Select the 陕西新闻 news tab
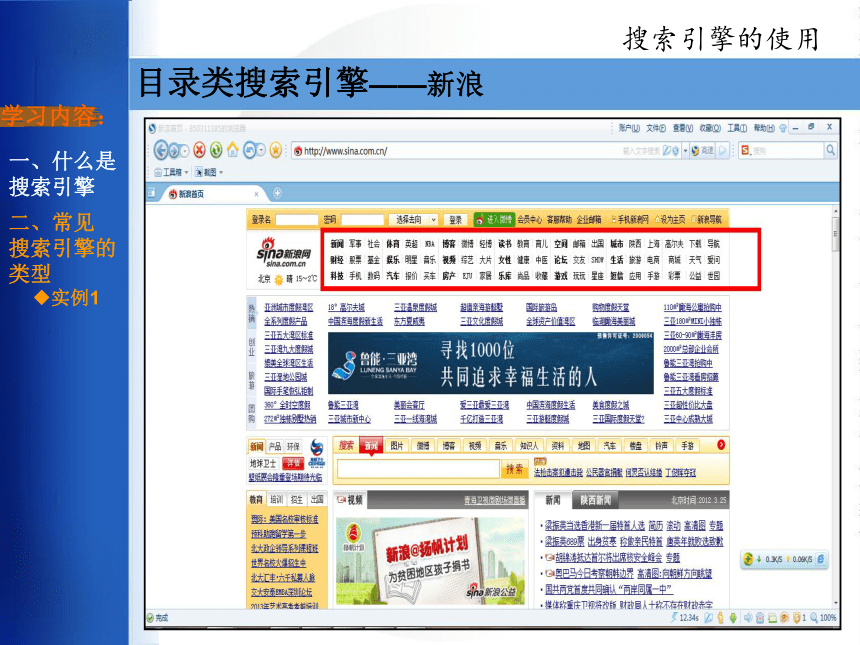860x645 pixels. click(596, 500)
